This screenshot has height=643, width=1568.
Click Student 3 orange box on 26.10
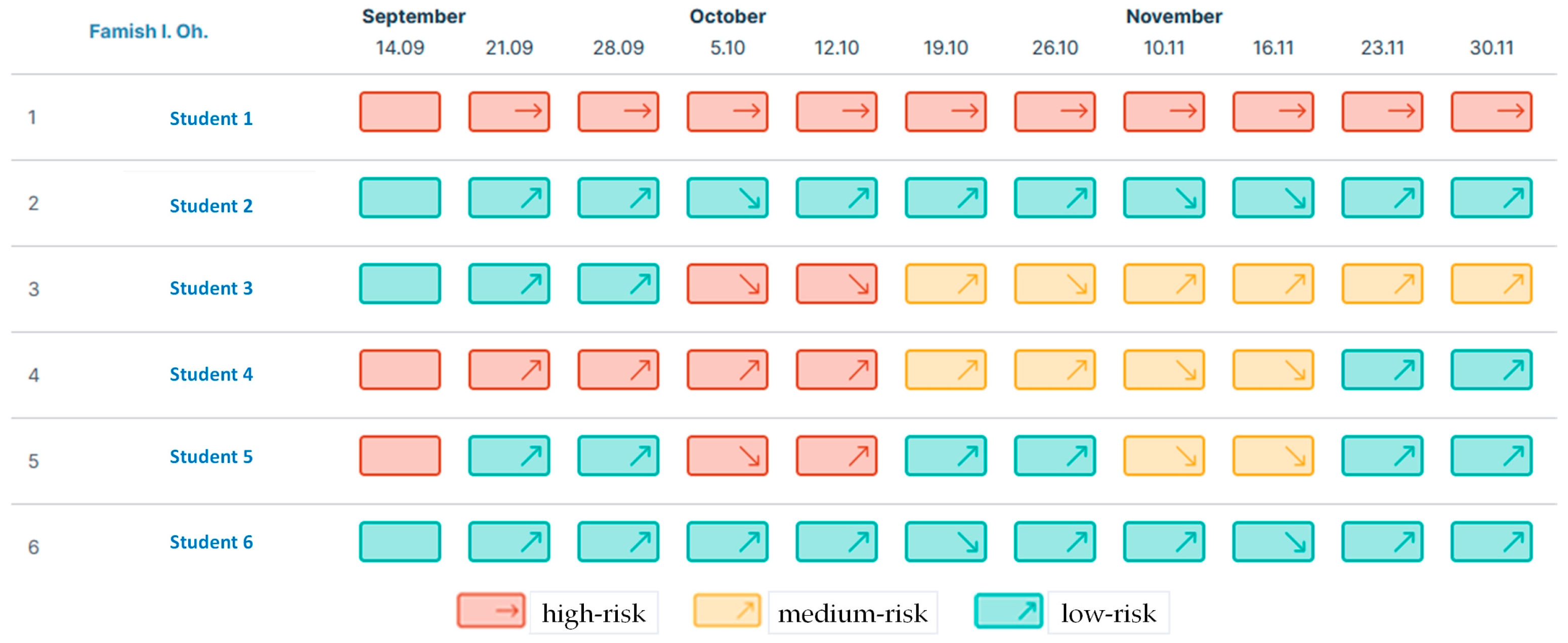coord(1055,283)
